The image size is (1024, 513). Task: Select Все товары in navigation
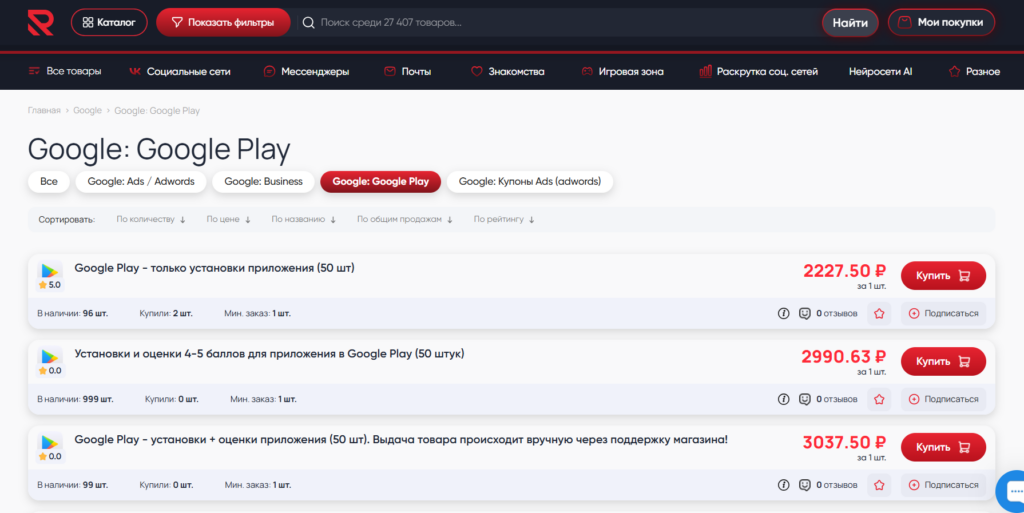point(65,71)
